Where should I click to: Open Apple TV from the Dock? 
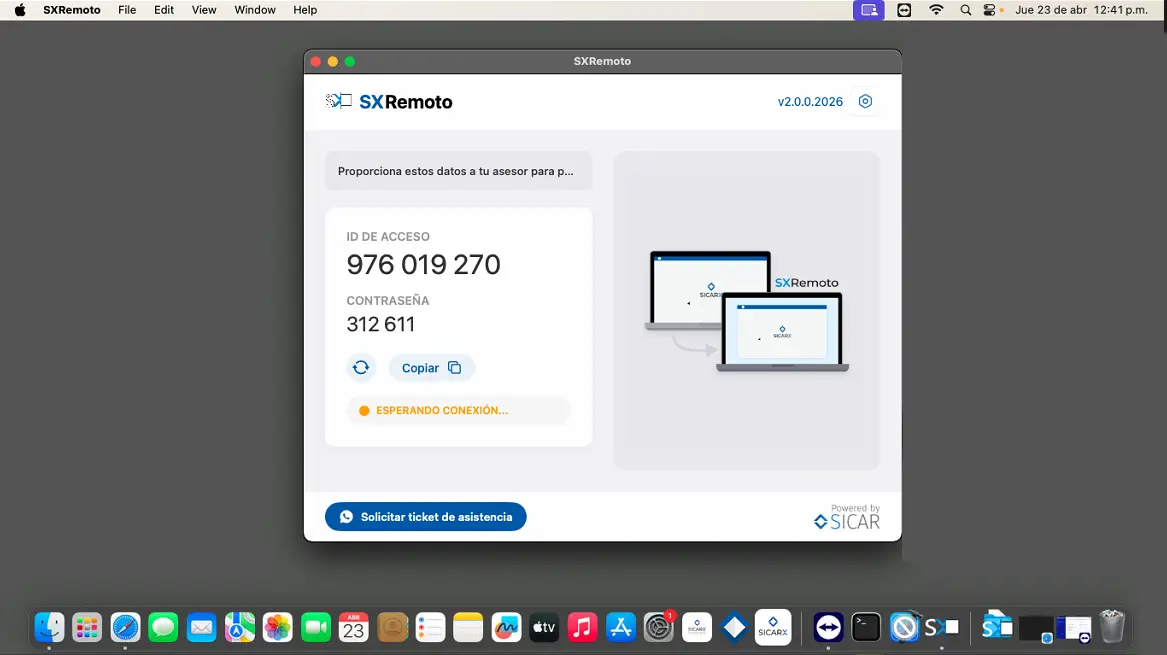tap(544, 627)
